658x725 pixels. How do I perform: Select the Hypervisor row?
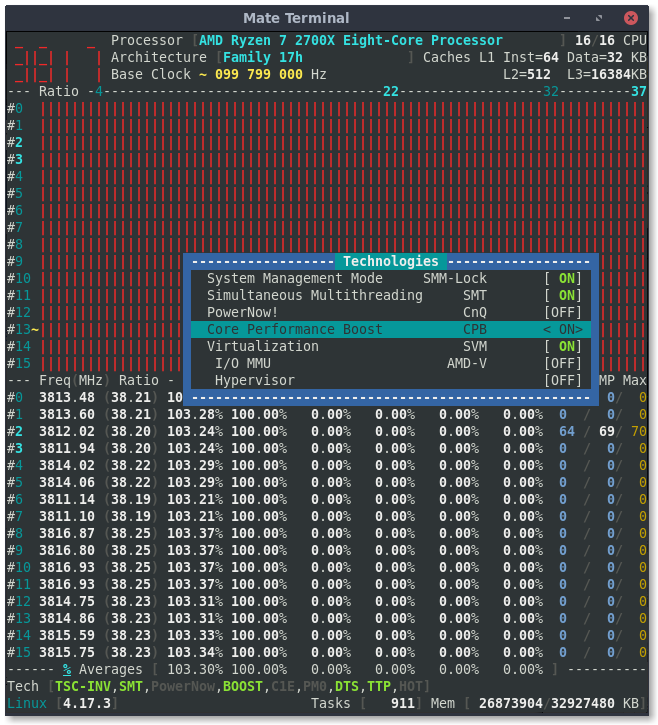391,381
